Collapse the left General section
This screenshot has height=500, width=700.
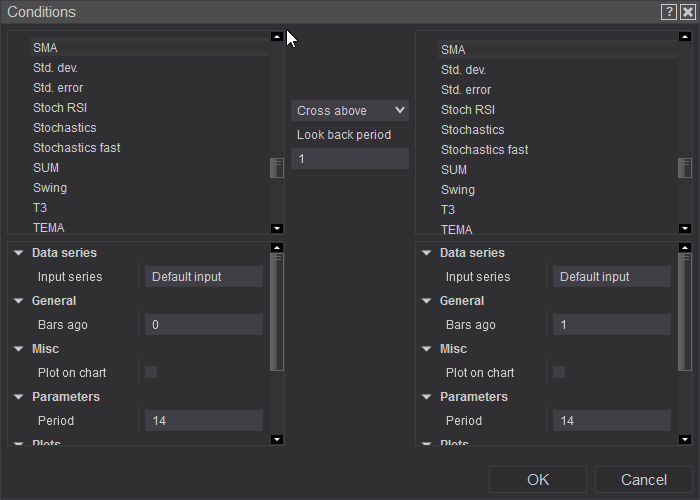click(19, 301)
